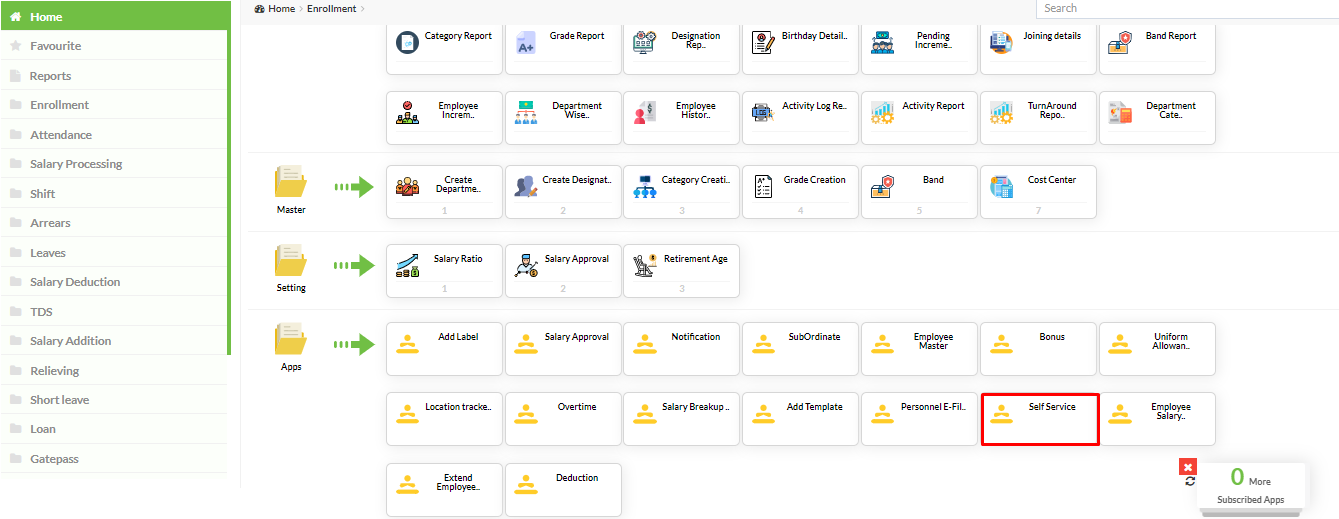The width and height of the screenshot is (1339, 519).
Task: Open the Grade Report tile
Action: [x=563, y=47]
